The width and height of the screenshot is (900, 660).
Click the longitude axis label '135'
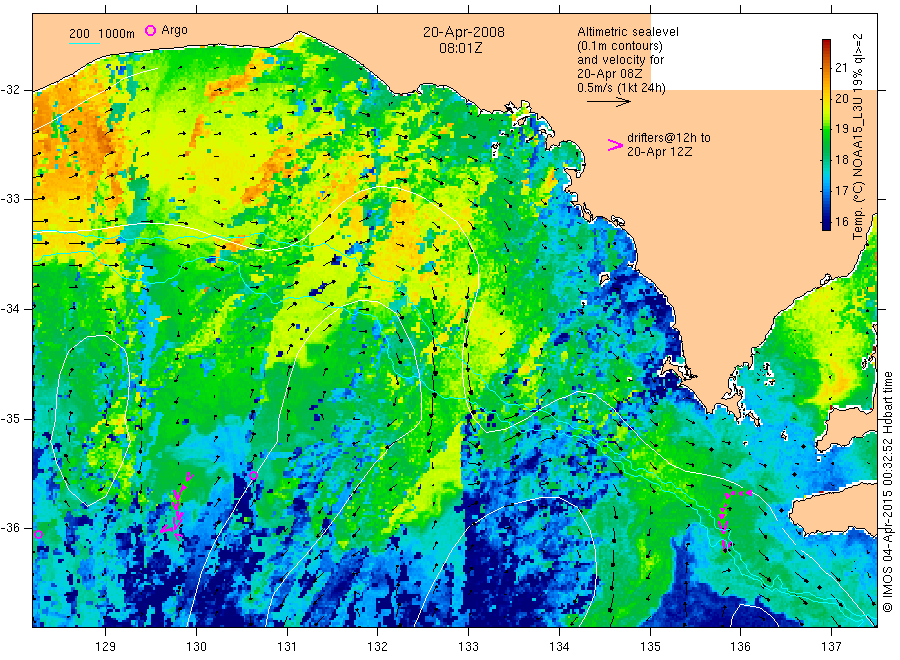click(x=650, y=646)
